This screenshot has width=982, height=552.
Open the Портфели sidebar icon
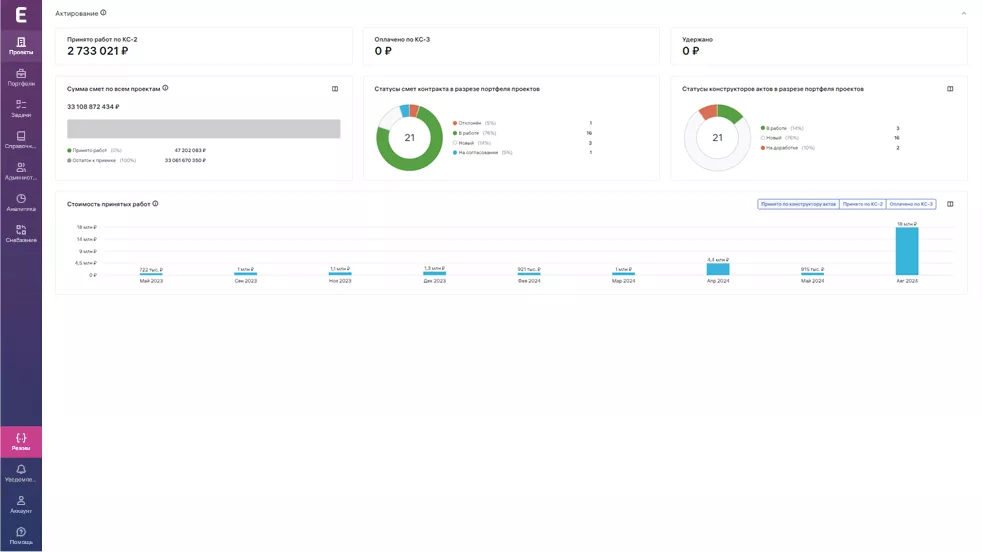[21, 77]
